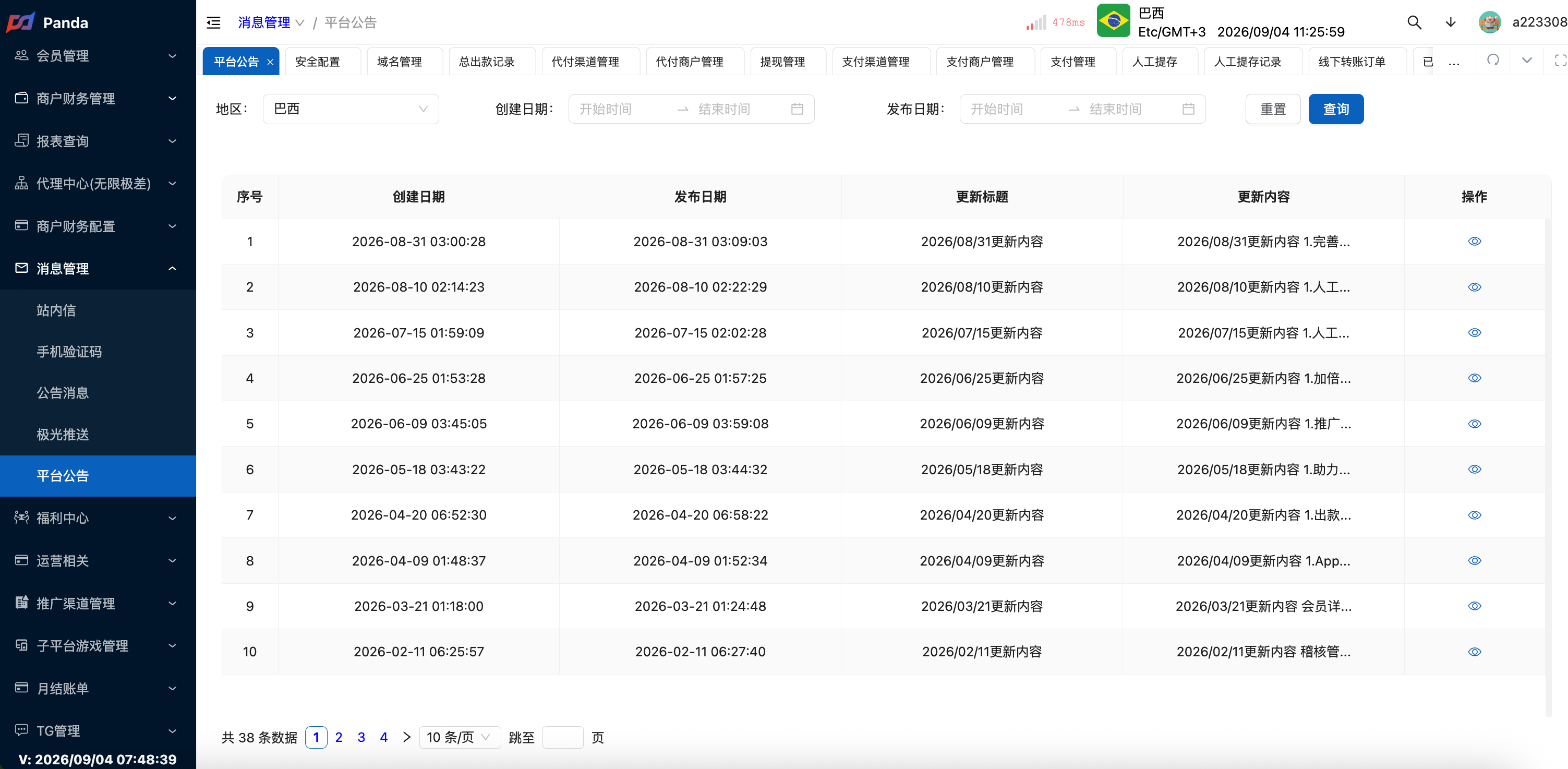The height and width of the screenshot is (769, 1568).
Task: Click the 查询 search button
Action: coord(1336,109)
